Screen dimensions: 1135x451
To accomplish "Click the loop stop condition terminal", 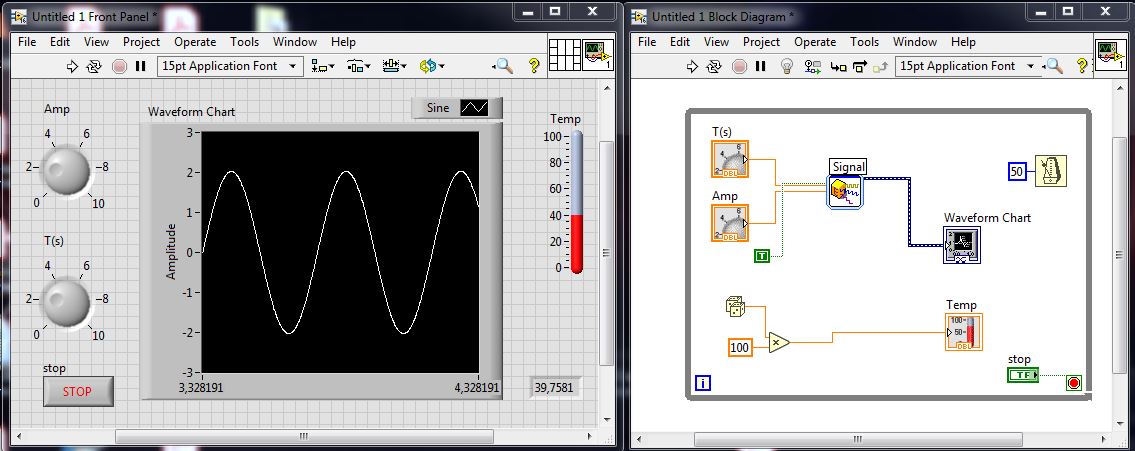I will [1073, 382].
